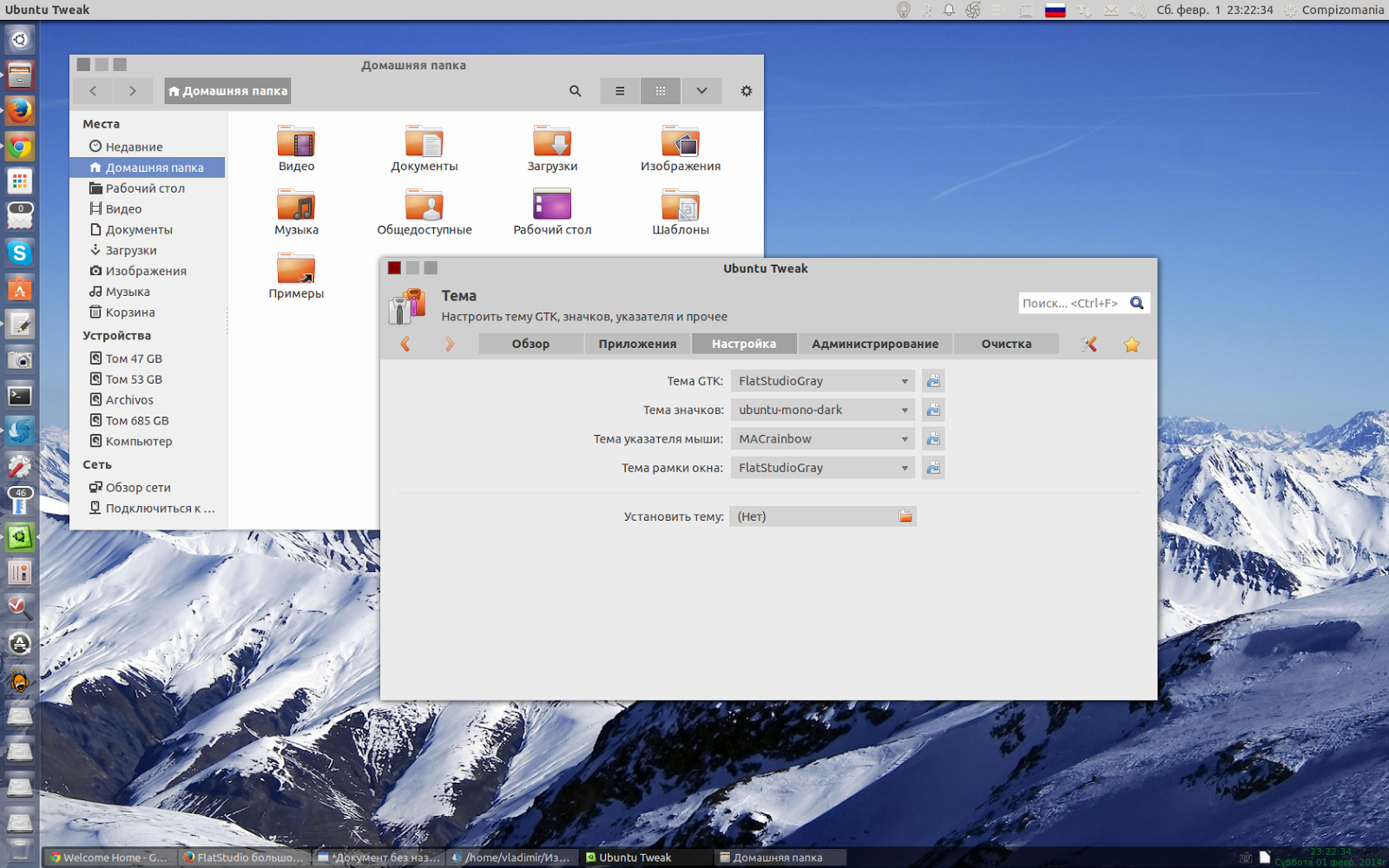Select the Настройка tab
This screenshot has width=1389, height=868.
[x=744, y=344]
